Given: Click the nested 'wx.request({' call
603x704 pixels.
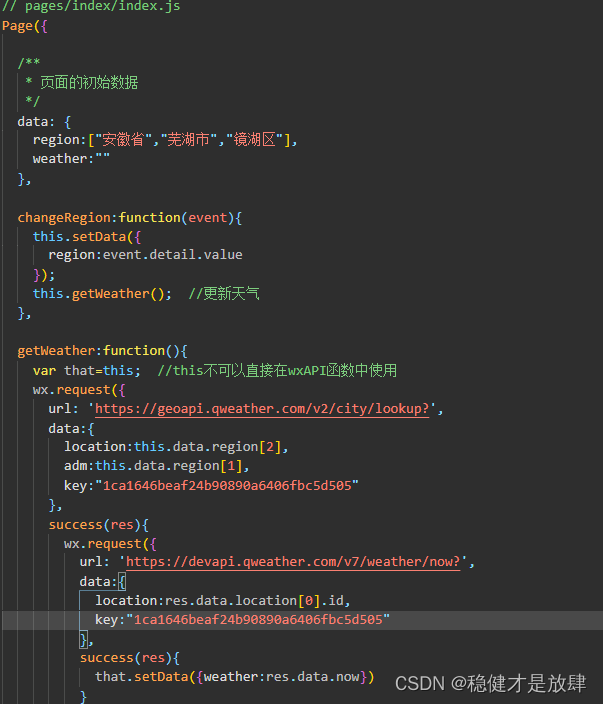Looking at the screenshot, I should (x=110, y=544).
